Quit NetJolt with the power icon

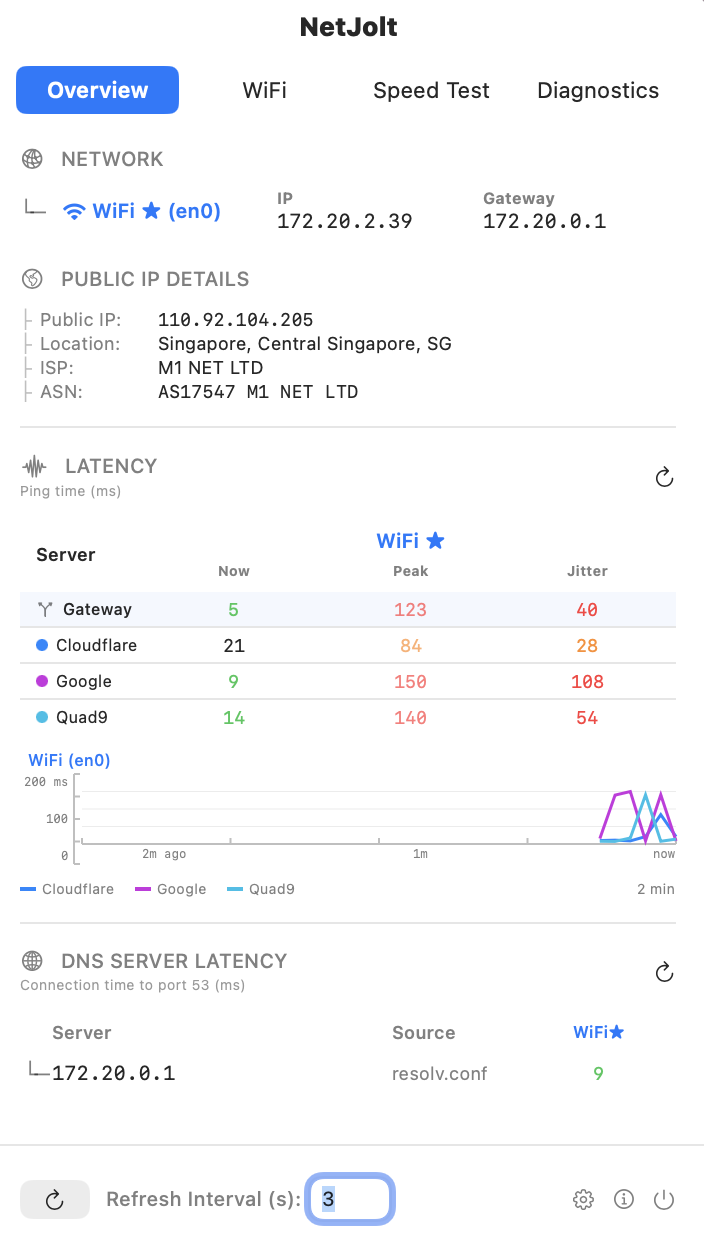[x=664, y=1199]
